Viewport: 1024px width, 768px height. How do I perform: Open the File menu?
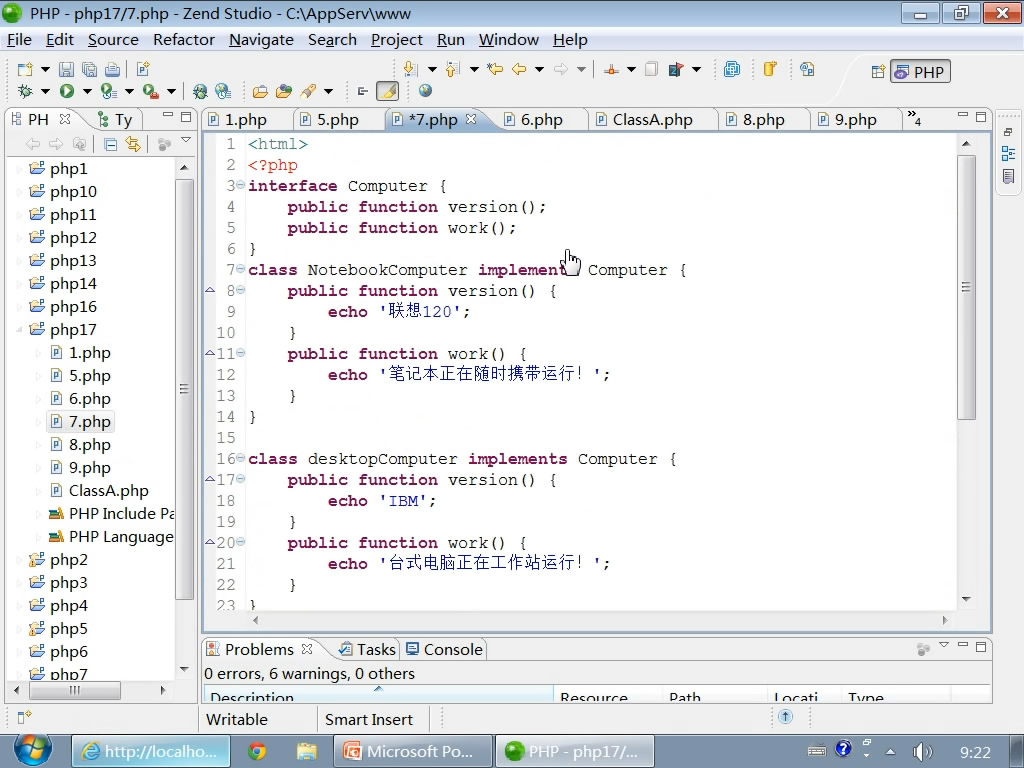pos(19,40)
